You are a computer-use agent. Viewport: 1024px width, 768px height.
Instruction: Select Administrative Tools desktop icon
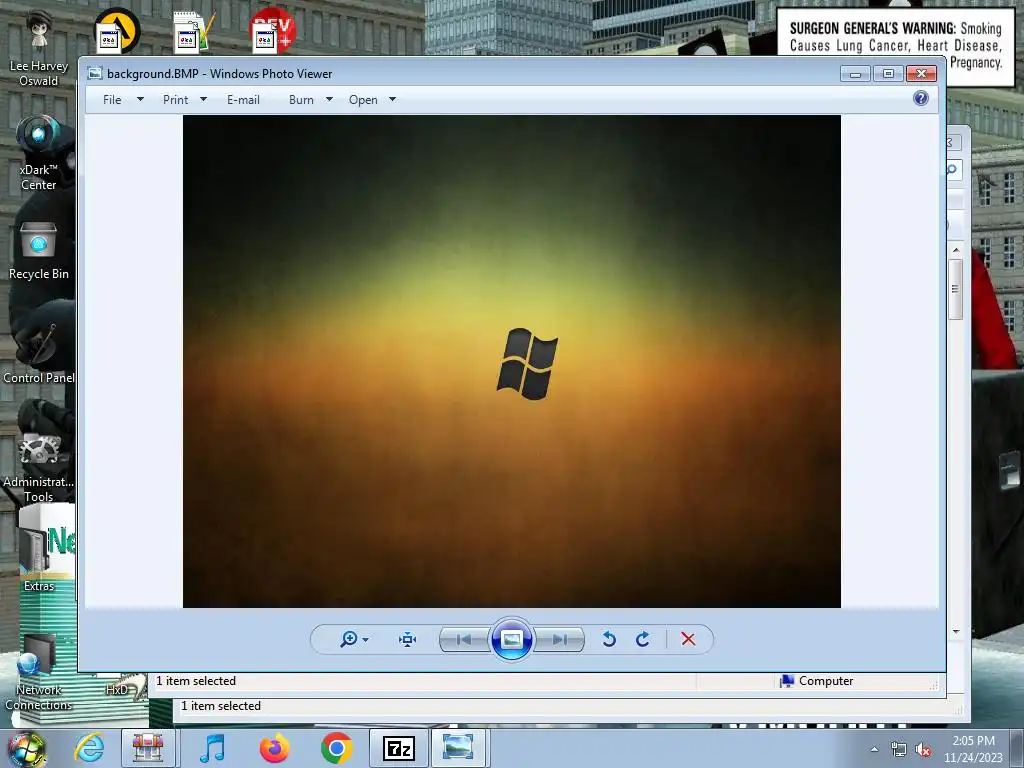(x=39, y=467)
